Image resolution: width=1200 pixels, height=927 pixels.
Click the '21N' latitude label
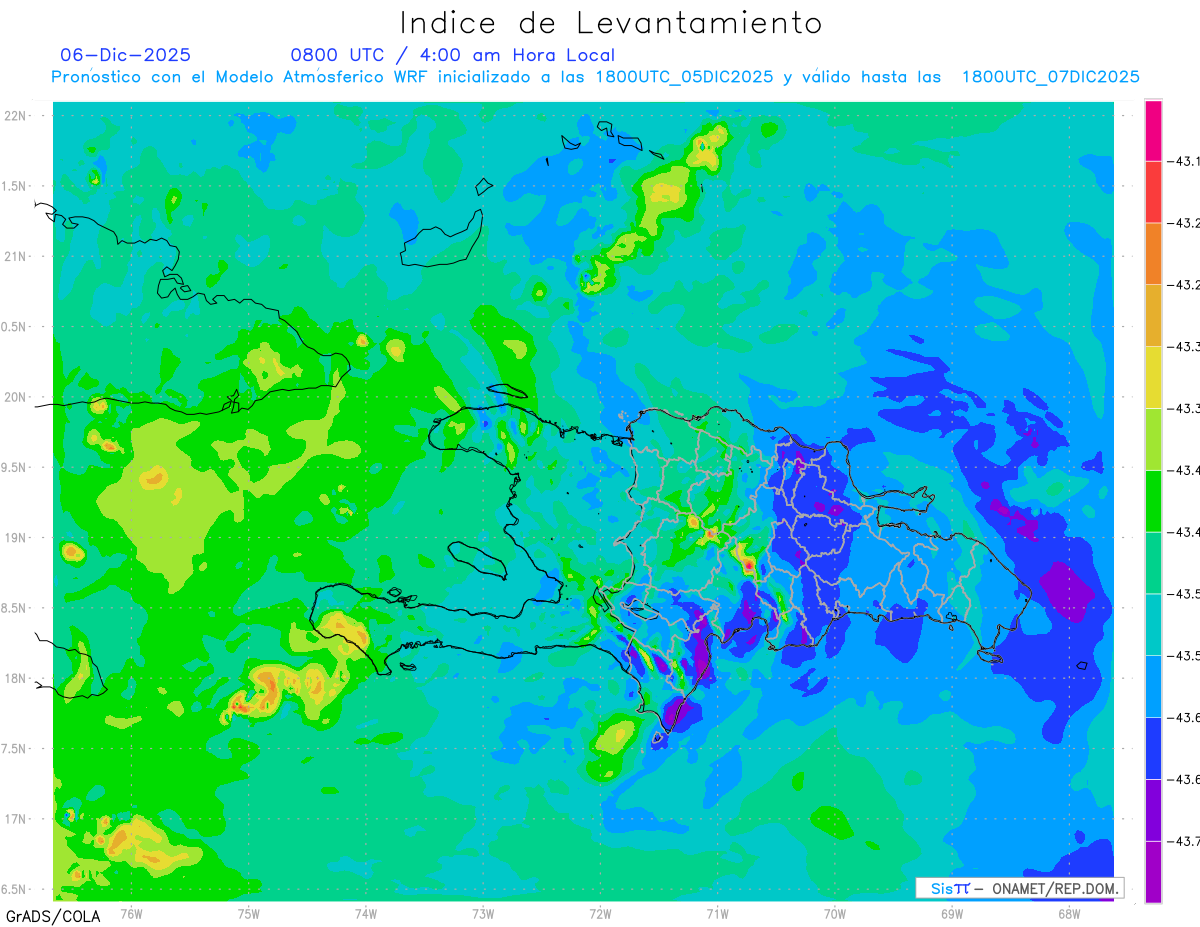(17, 256)
